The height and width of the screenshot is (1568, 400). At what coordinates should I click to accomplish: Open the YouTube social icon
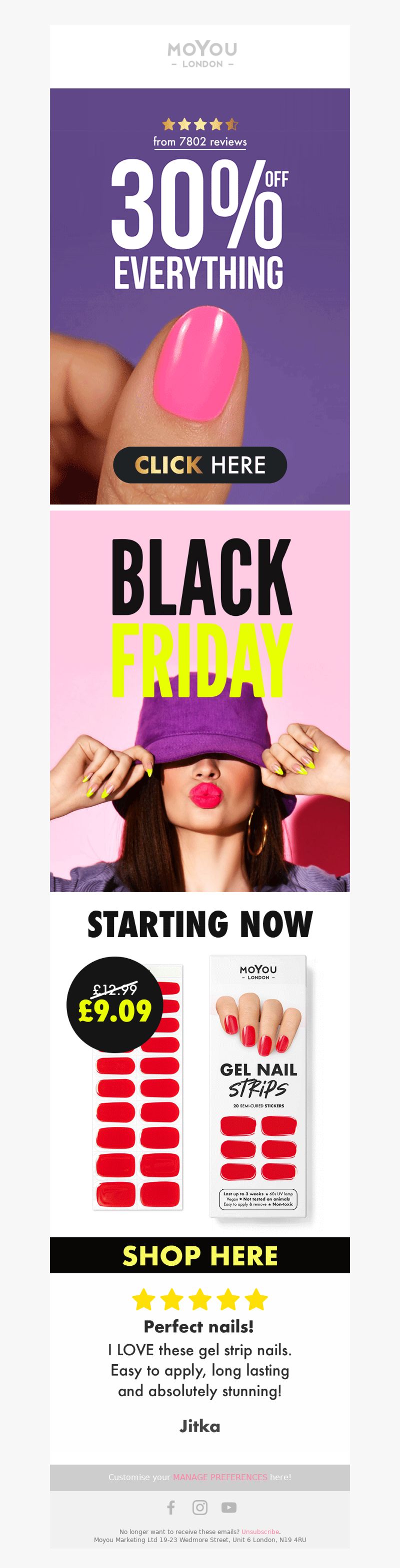click(x=229, y=1507)
